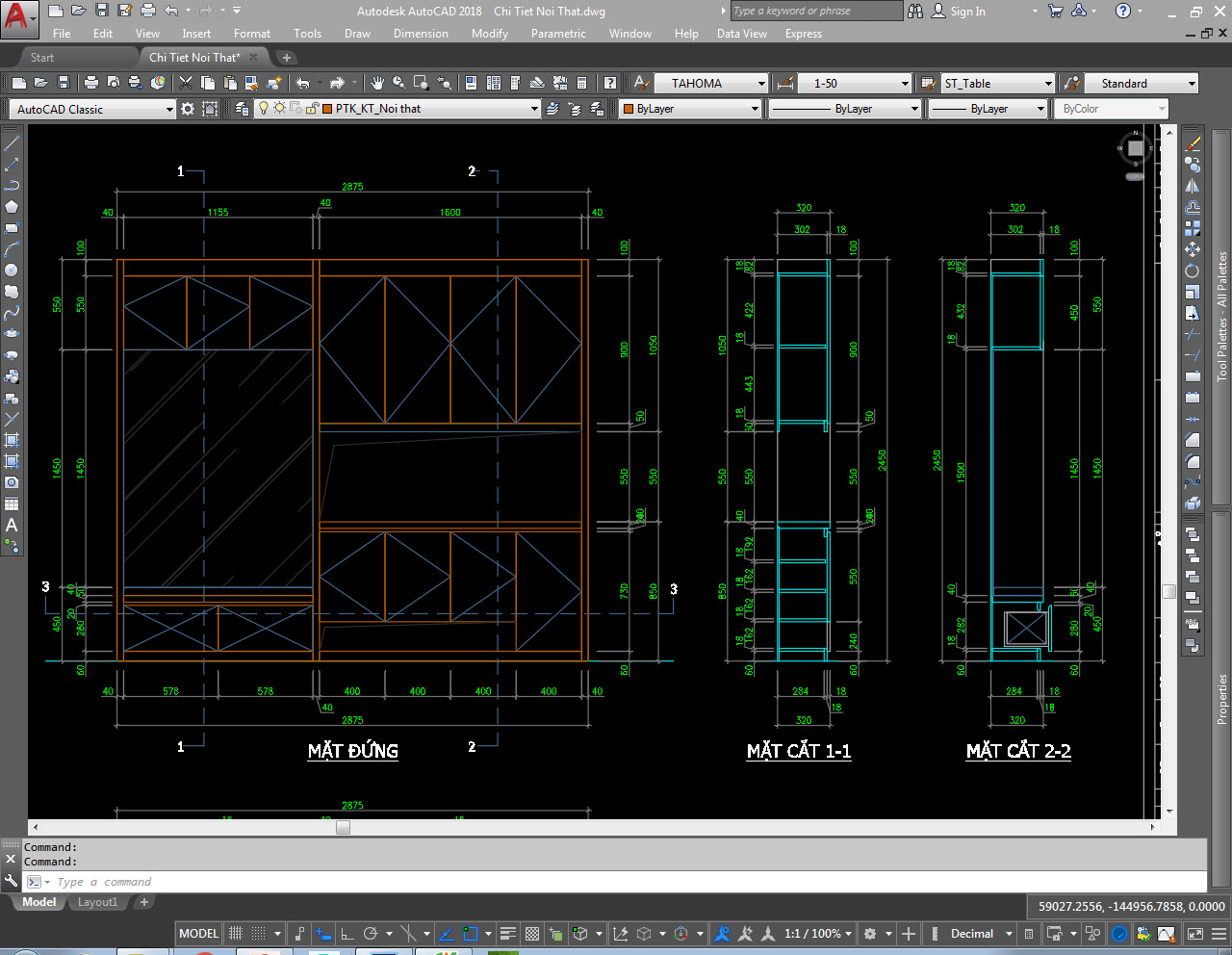Open the AutoCAD Classic workspace dropdown
The height and width of the screenshot is (955, 1232).
tap(169, 109)
